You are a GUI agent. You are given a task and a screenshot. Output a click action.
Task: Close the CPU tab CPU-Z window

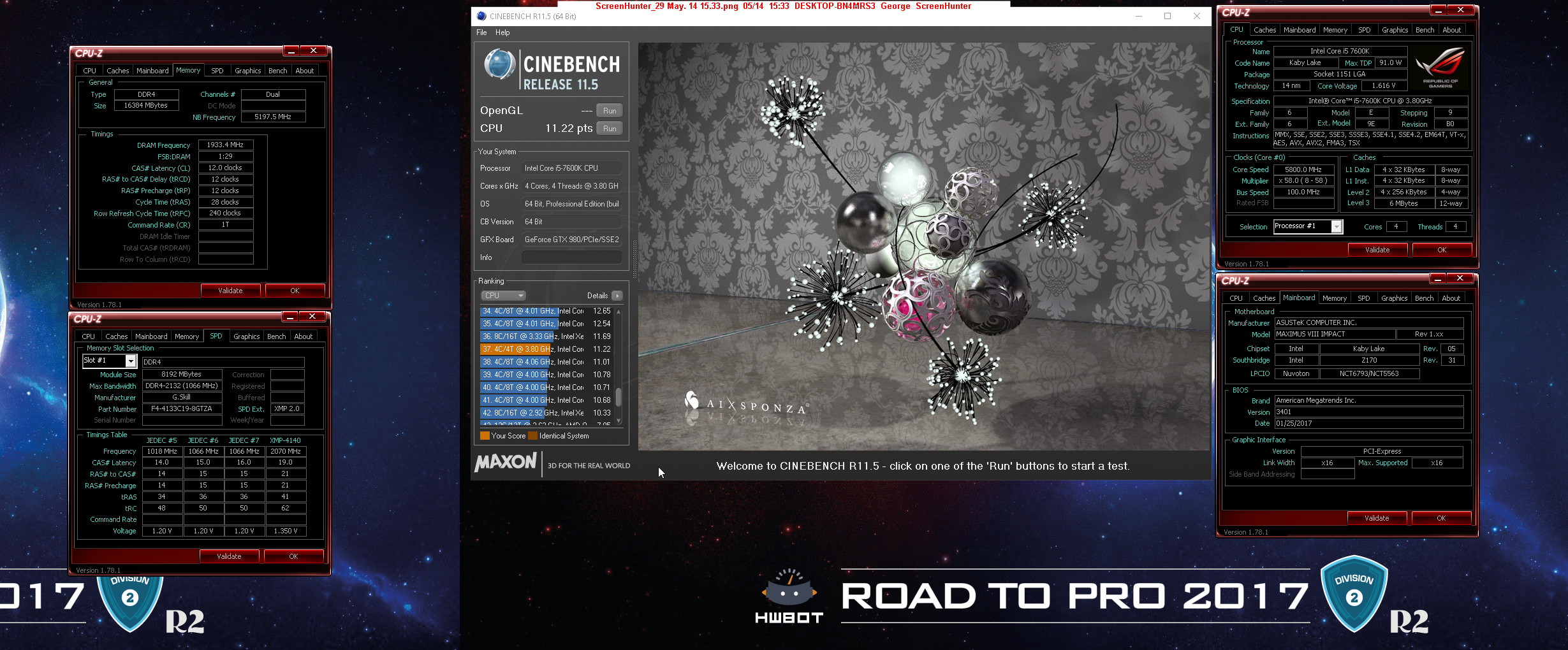(1460, 10)
